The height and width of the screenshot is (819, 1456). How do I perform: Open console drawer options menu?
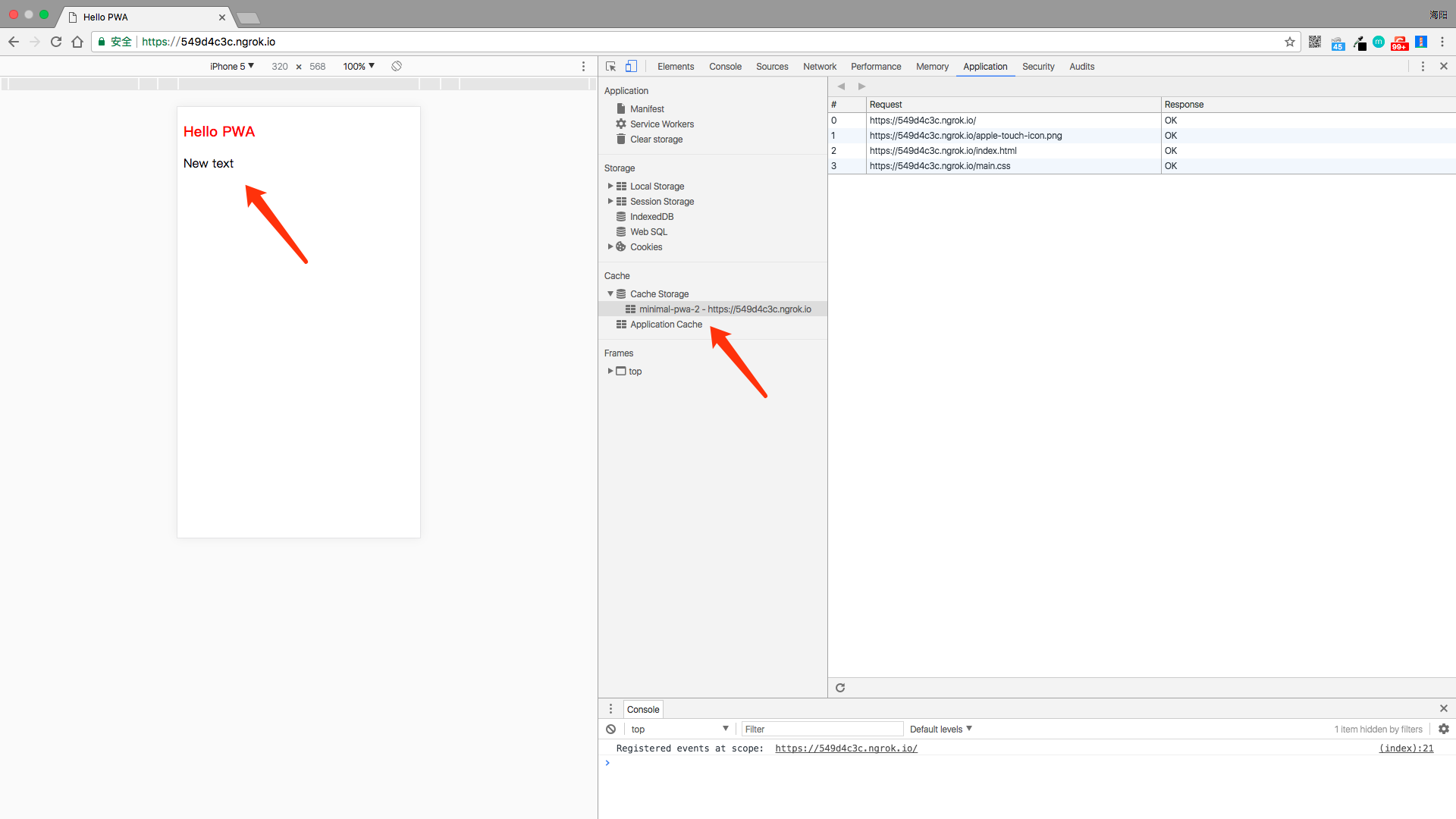point(610,709)
